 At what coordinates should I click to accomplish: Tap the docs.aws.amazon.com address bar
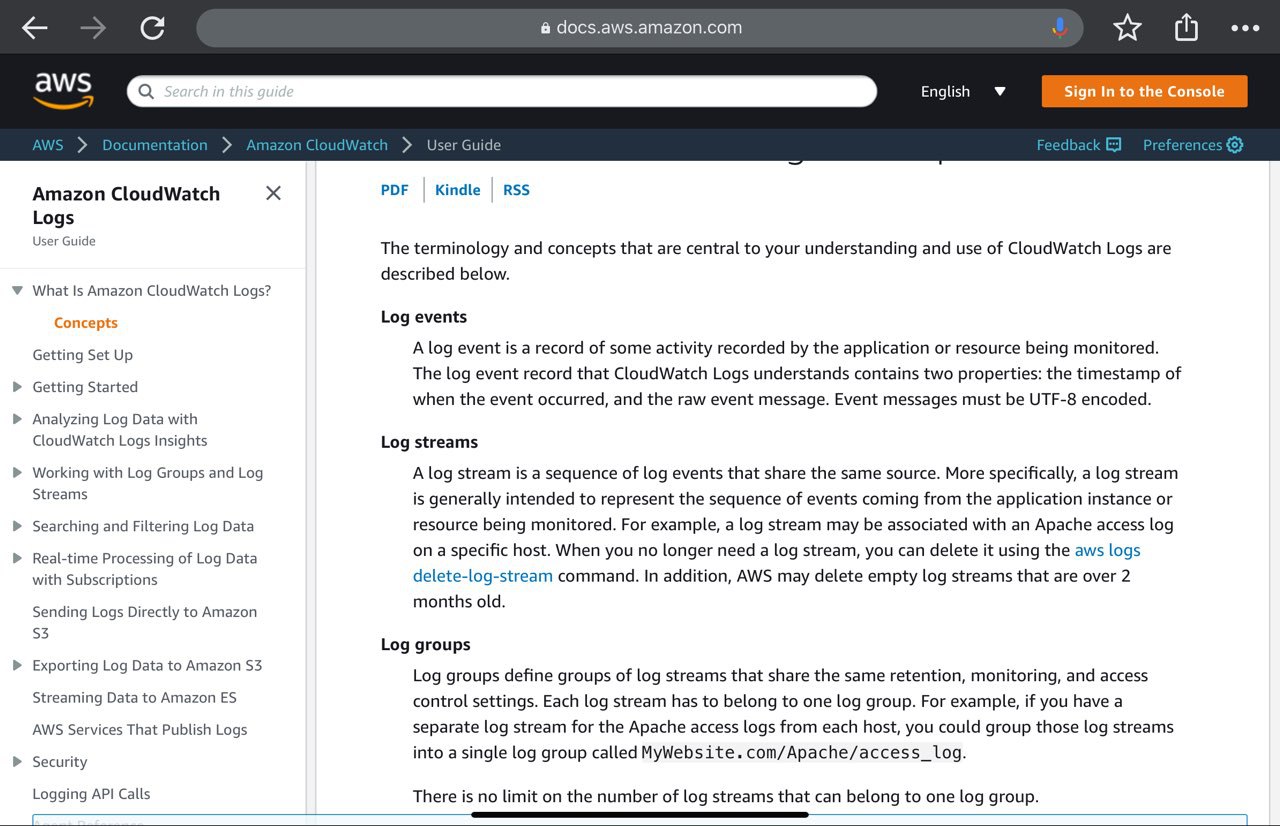coord(640,28)
